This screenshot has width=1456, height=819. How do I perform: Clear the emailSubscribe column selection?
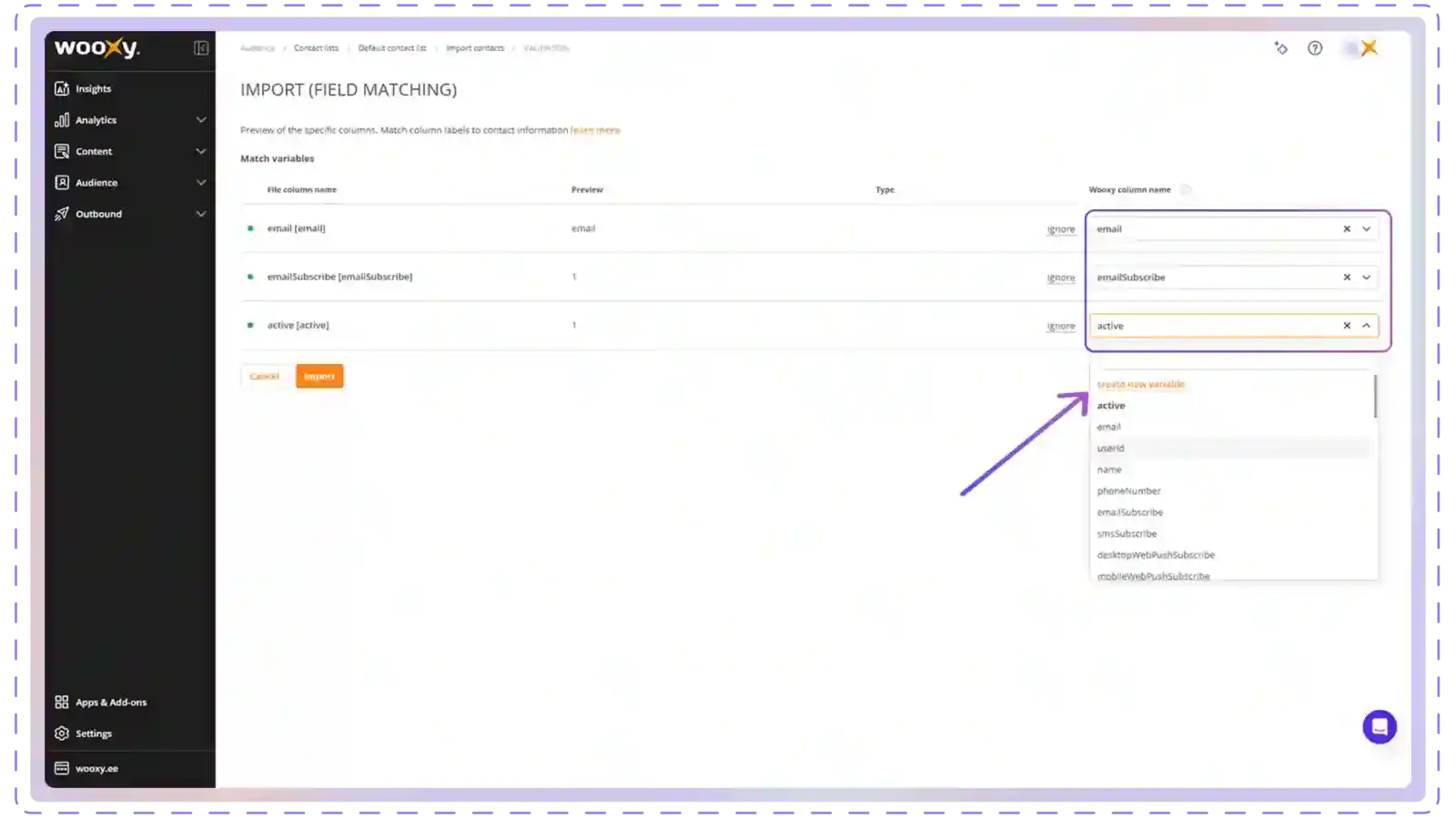pyautogui.click(x=1347, y=278)
